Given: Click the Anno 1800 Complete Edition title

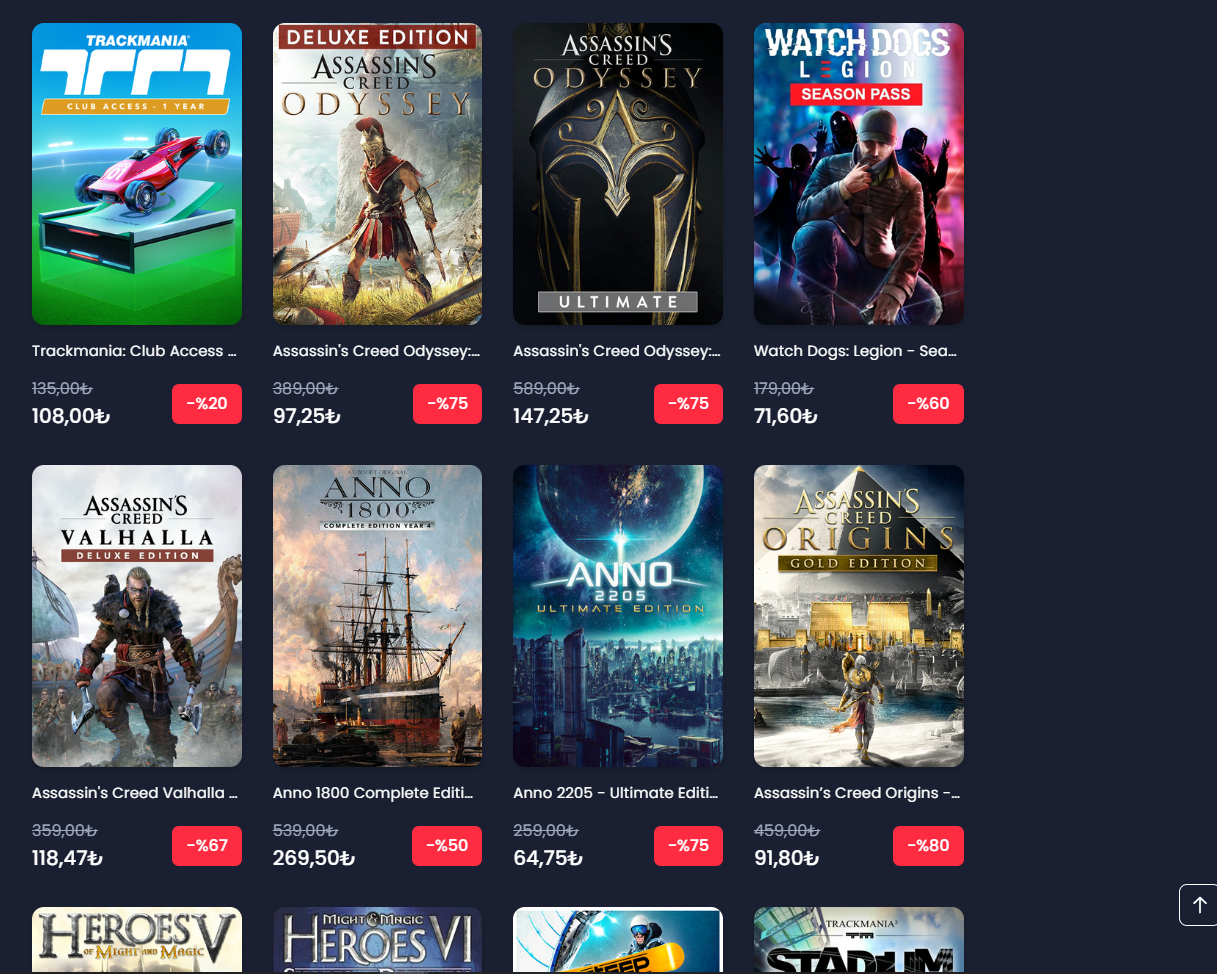Looking at the screenshot, I should coord(373,793).
